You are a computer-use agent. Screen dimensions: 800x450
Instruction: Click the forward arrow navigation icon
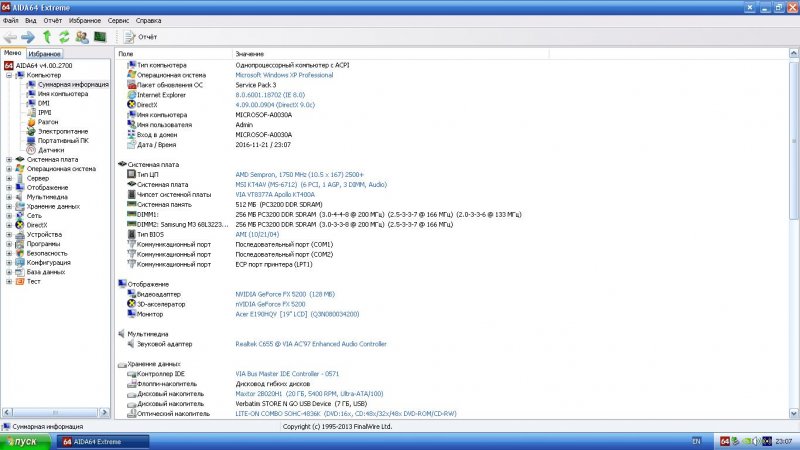click(x=28, y=37)
